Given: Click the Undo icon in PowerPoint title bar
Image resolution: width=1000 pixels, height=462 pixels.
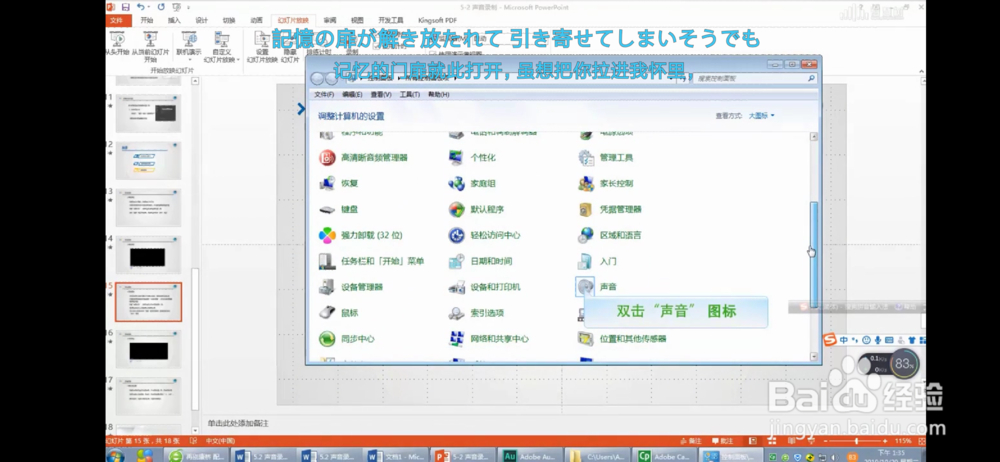Looking at the screenshot, I should 140,7.
